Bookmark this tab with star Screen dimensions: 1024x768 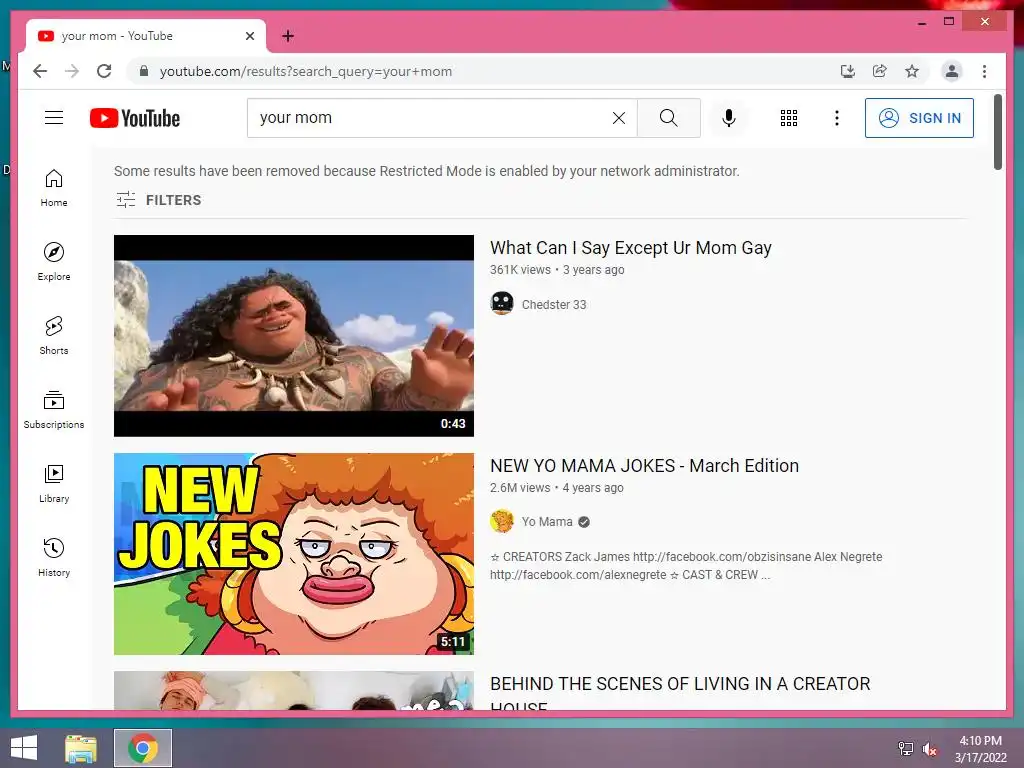(912, 71)
